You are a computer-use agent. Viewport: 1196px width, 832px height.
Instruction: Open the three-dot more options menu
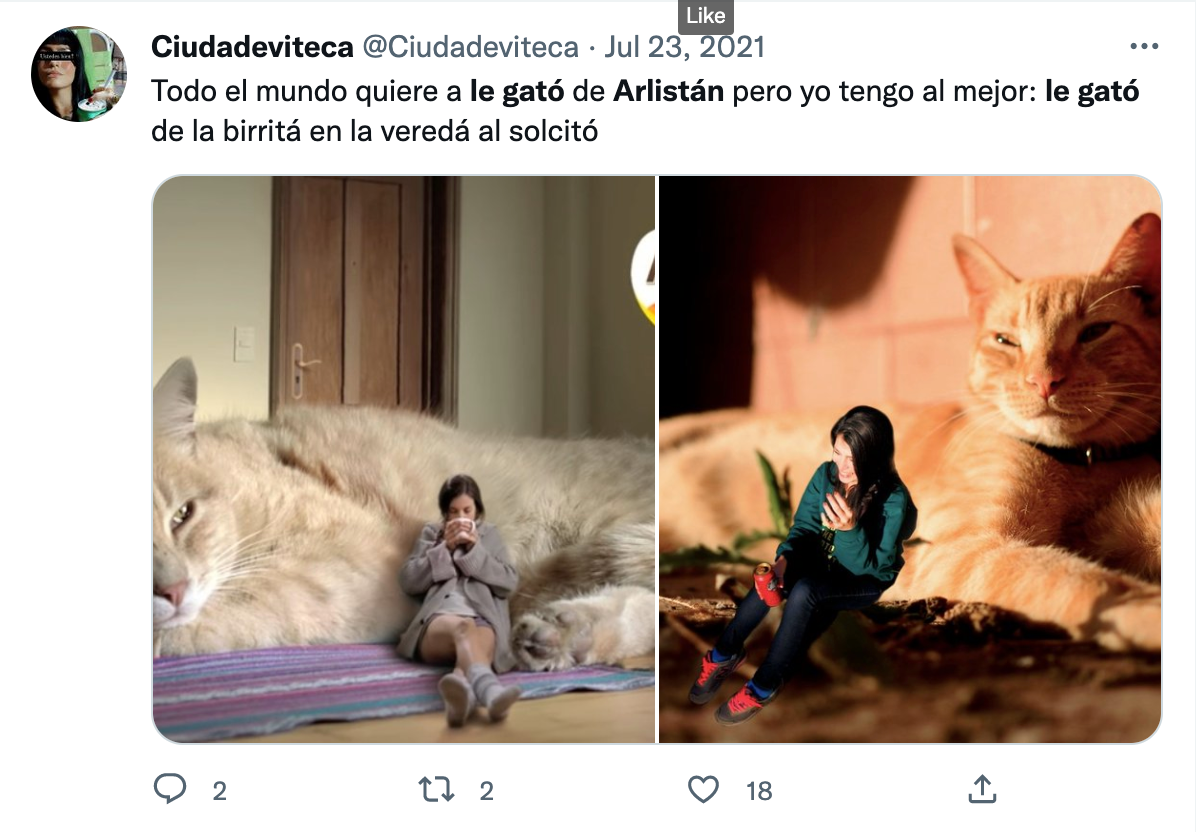point(1144,47)
